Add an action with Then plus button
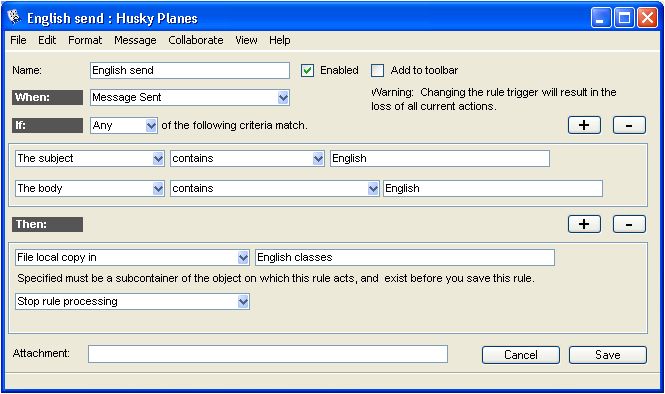The width and height of the screenshot is (665, 394). click(584, 224)
